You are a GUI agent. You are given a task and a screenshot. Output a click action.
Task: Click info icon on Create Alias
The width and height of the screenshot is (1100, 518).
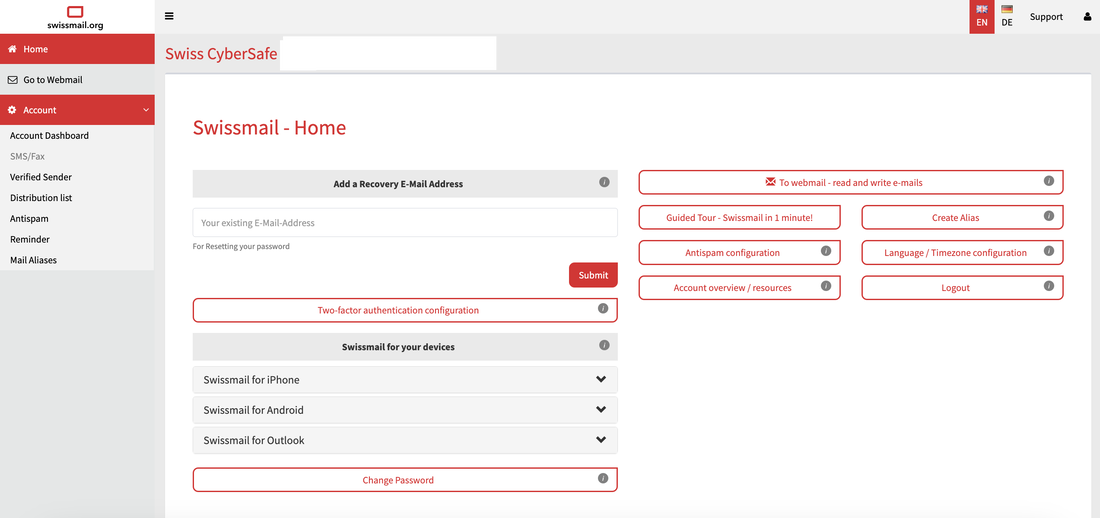pos(1049,216)
